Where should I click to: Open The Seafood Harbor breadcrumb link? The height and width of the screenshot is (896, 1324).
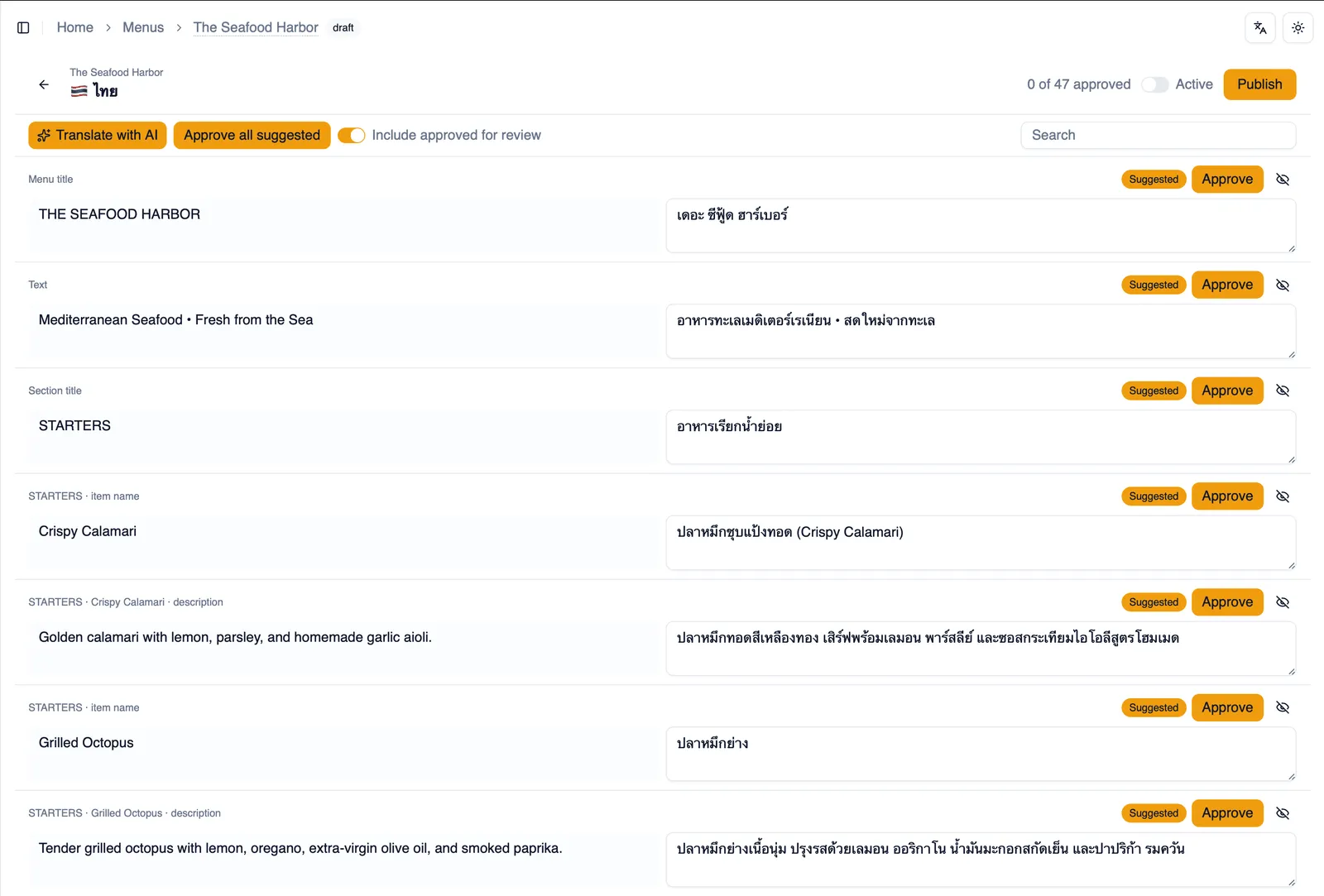tap(256, 27)
